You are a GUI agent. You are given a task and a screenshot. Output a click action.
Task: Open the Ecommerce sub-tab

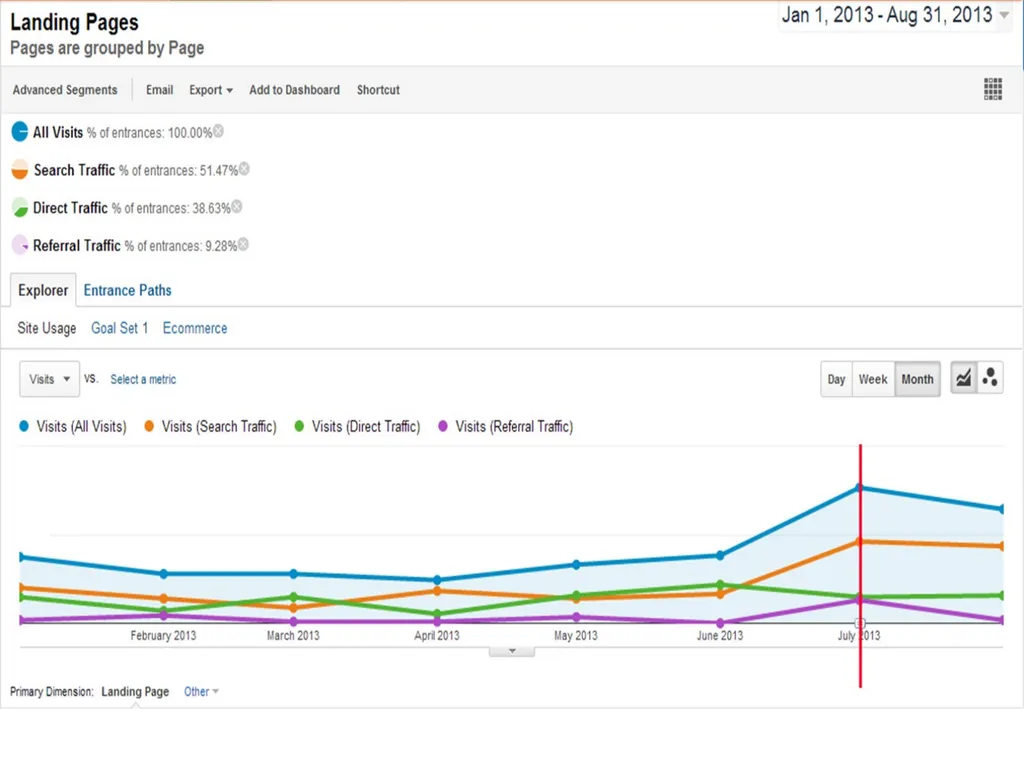click(195, 328)
